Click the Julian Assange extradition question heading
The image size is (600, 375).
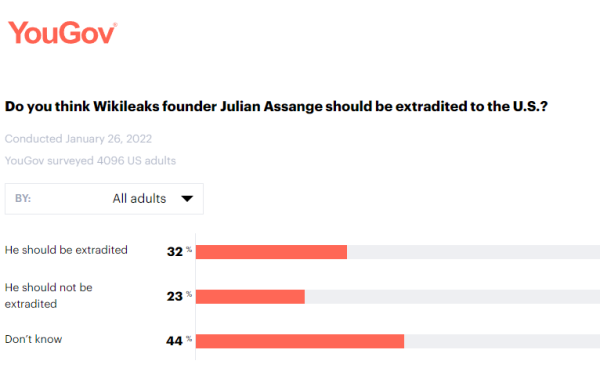pos(276,106)
